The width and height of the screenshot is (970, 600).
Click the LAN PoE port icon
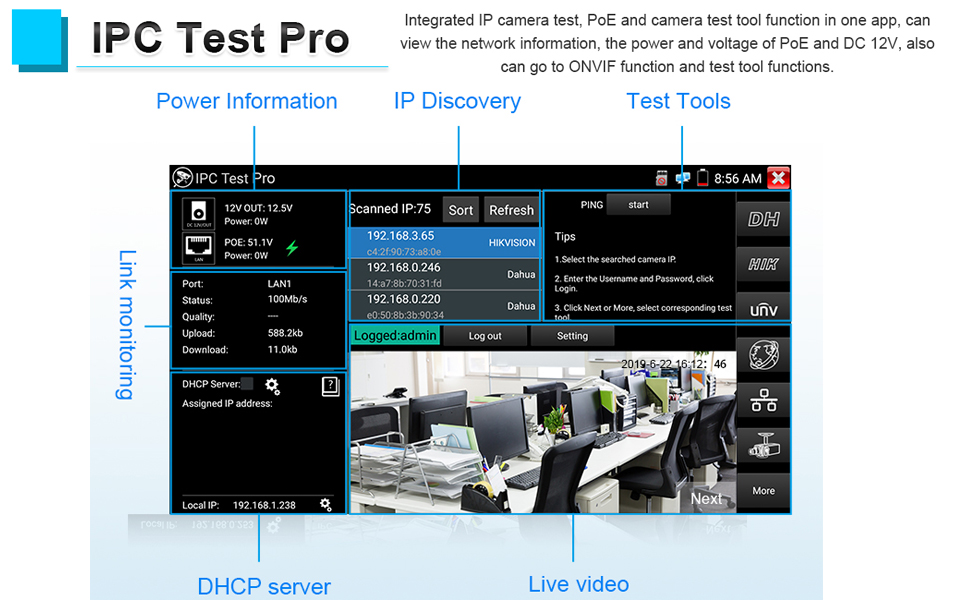[x=199, y=248]
